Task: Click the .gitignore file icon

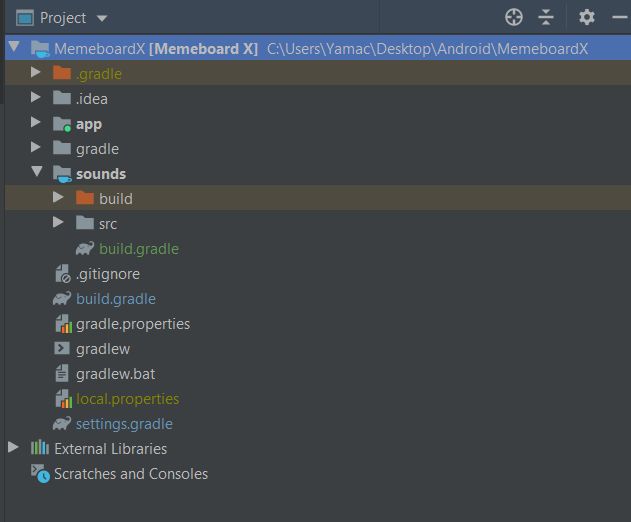Action: coord(62,274)
